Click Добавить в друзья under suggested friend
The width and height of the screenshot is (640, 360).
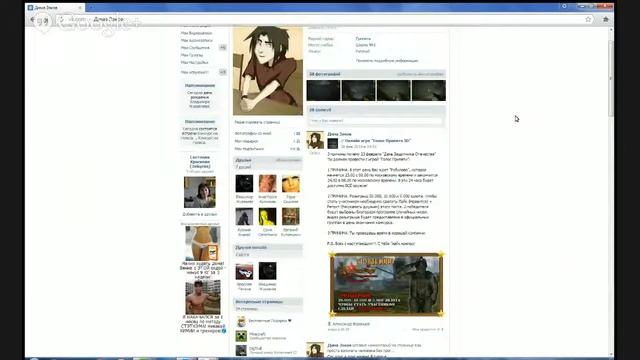pyautogui.click(x=200, y=214)
